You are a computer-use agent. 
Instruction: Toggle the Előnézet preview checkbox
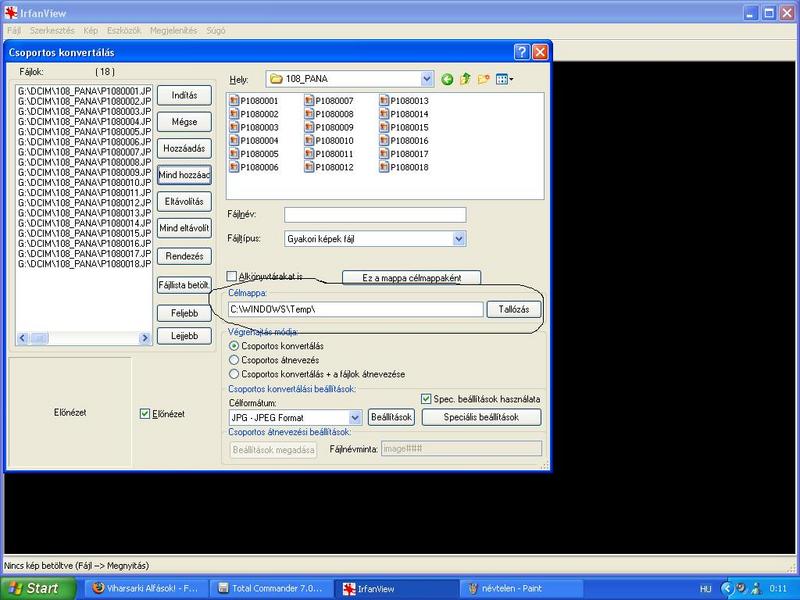[145, 413]
